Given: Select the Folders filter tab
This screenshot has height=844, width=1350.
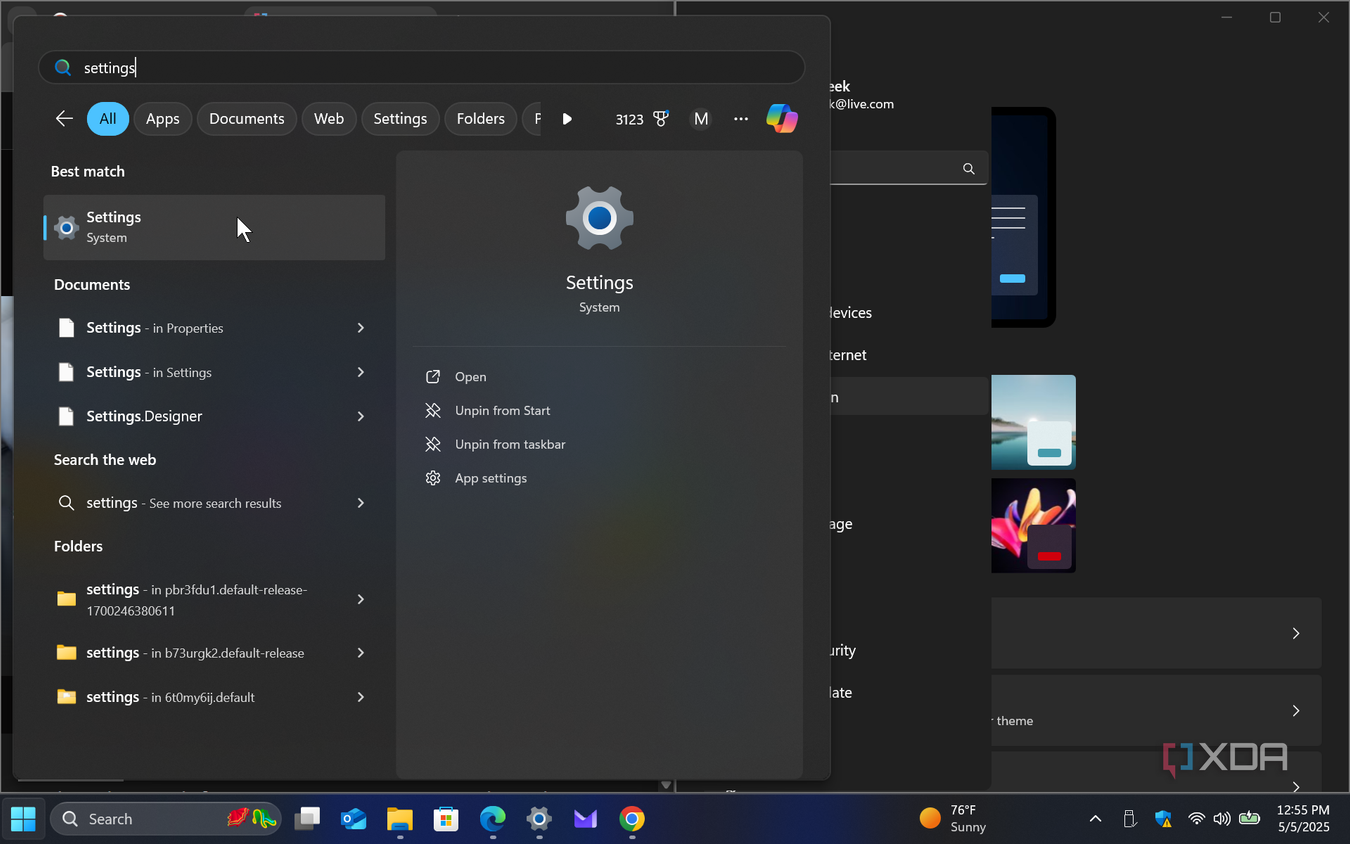Looking at the screenshot, I should [481, 119].
